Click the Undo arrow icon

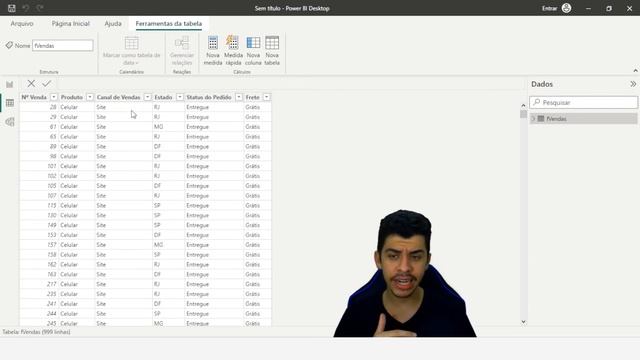25,8
